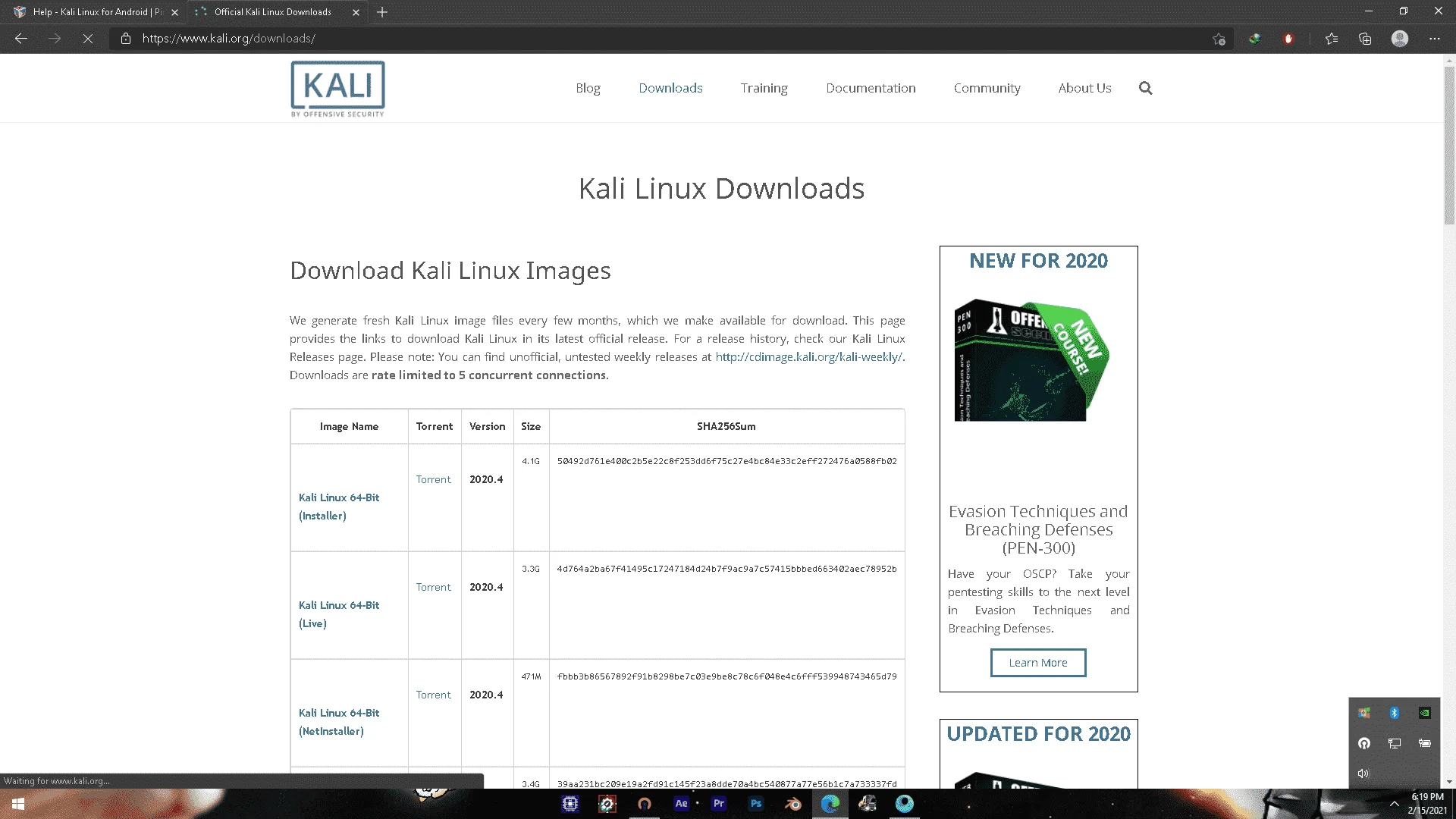Click the OpenVPN tray icon
The image size is (1456, 819).
pyautogui.click(x=1363, y=743)
